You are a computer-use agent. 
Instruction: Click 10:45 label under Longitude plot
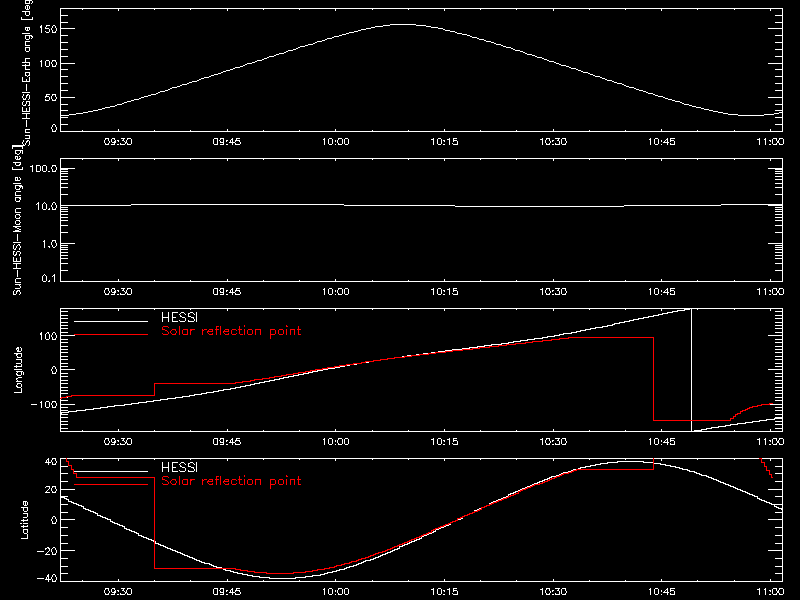[x=662, y=441]
